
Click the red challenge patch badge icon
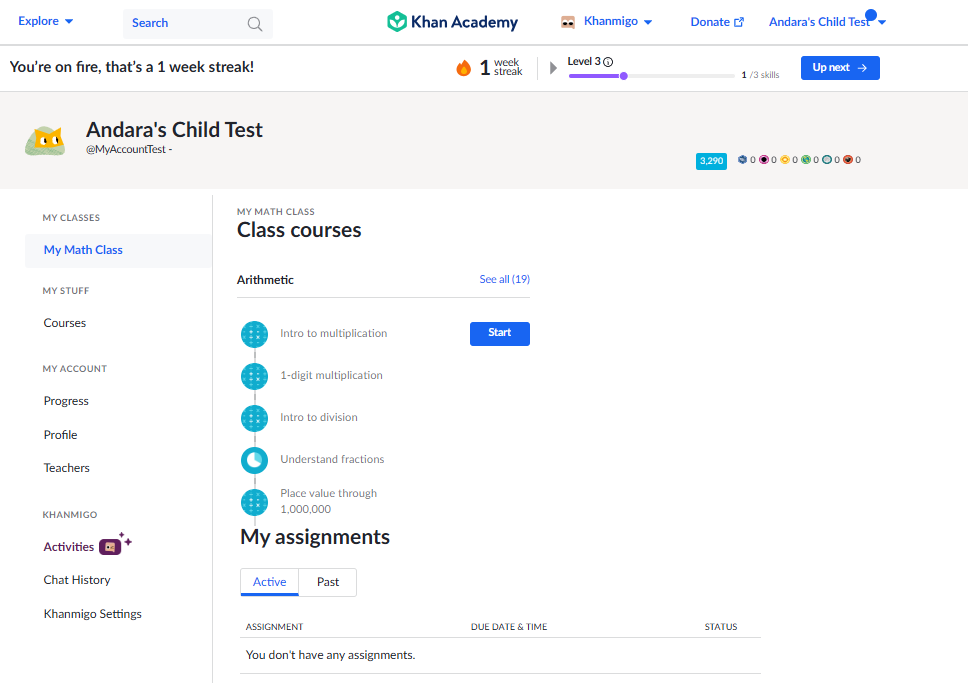point(848,159)
